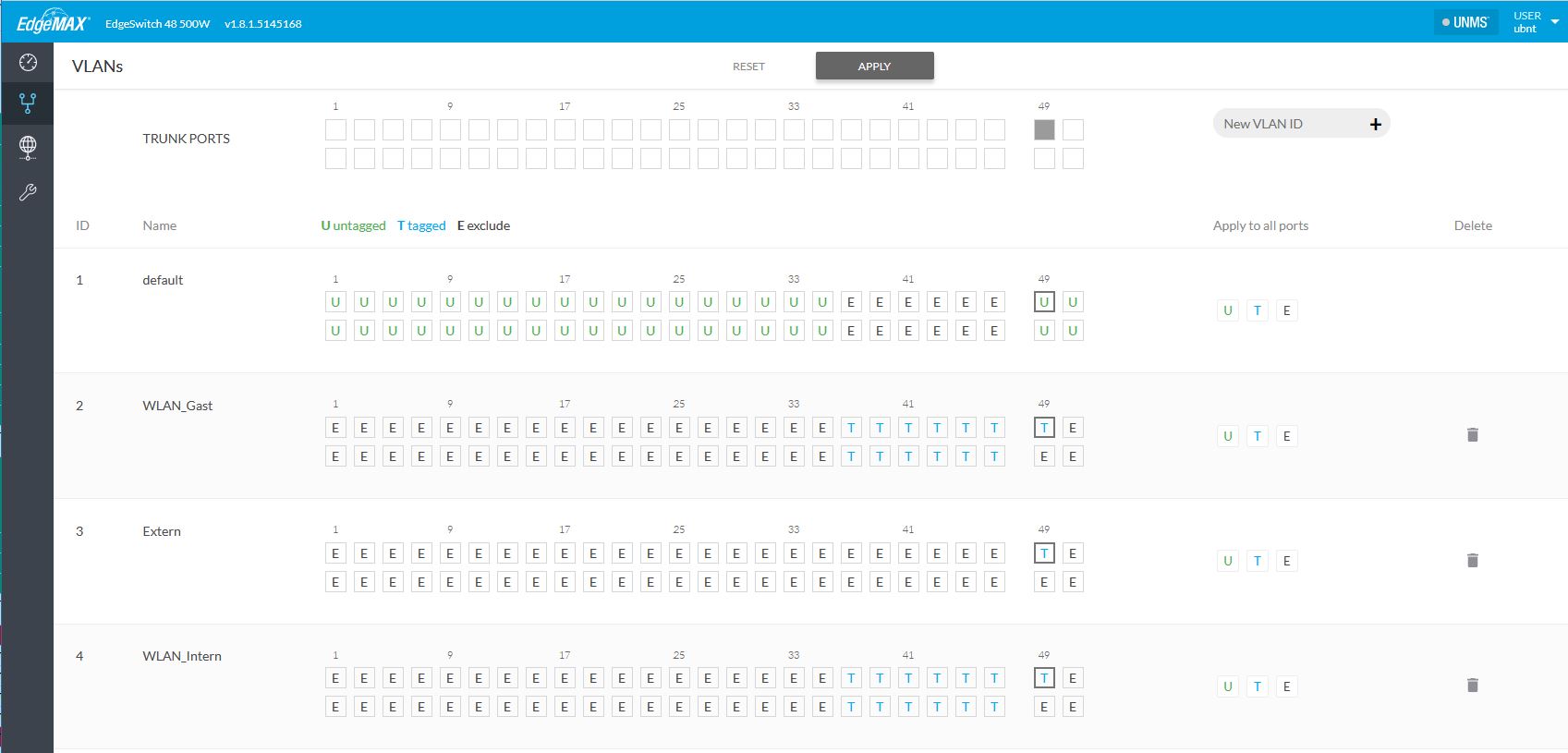Open the wrench tools icon in sidebar

point(28,192)
